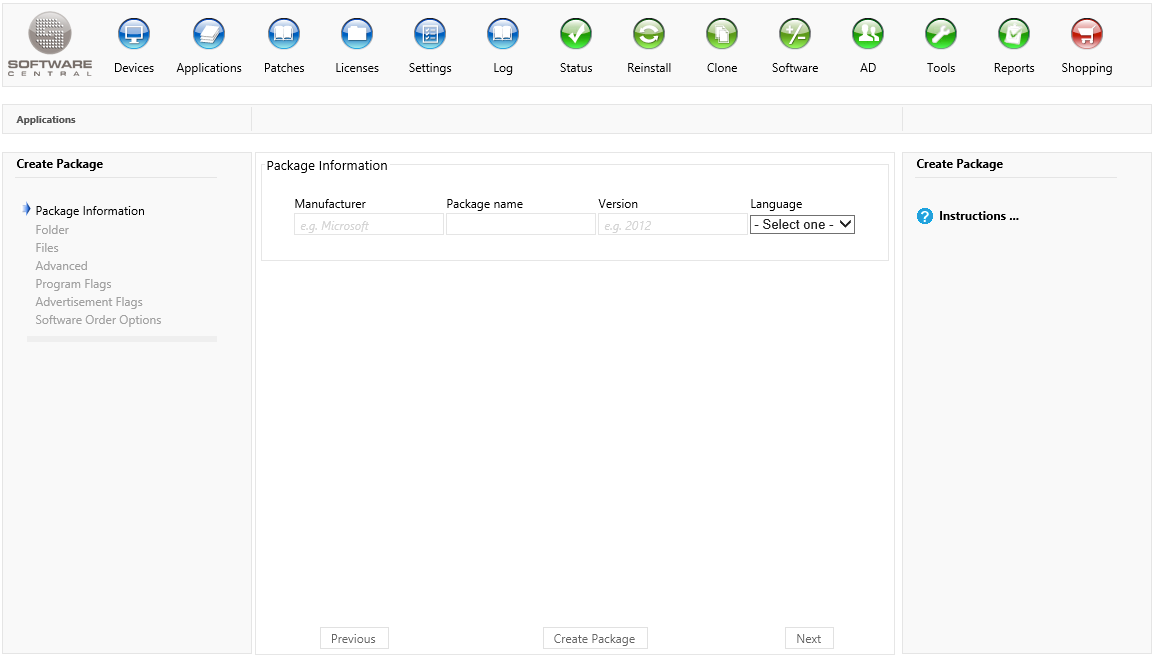Click the Next button
The height and width of the screenshot is (656, 1154).
point(809,639)
